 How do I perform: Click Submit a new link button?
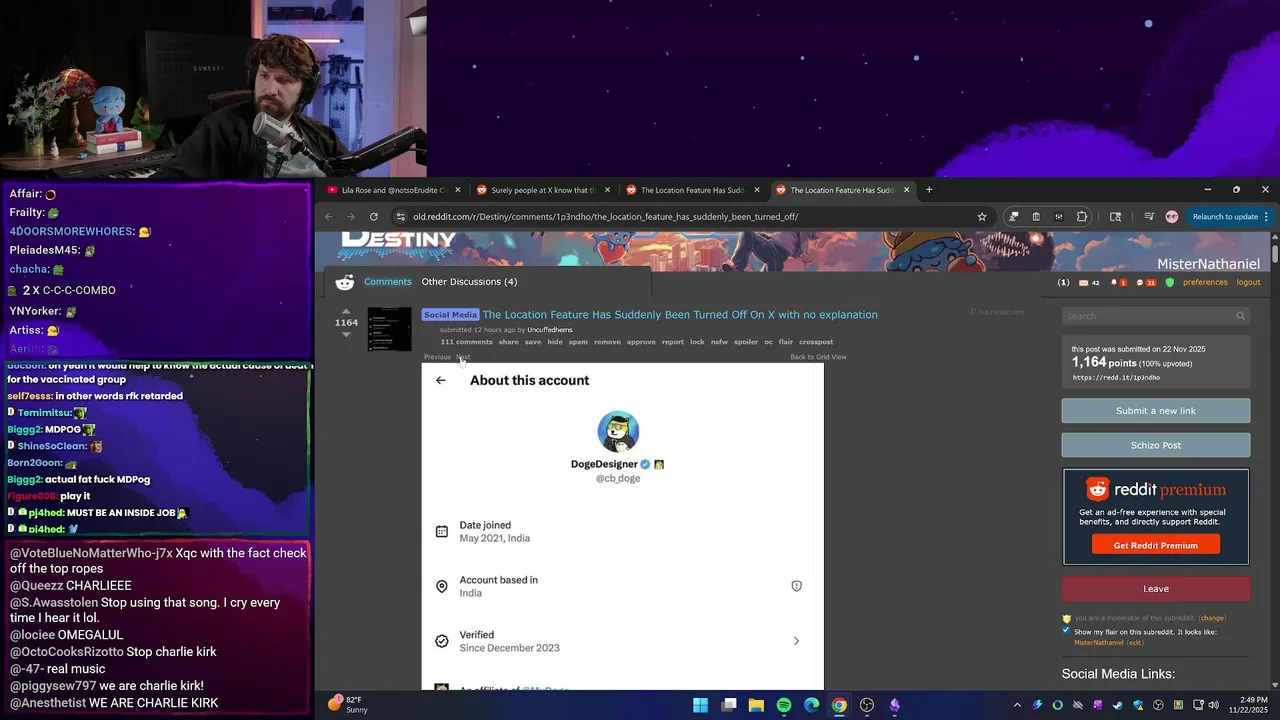coord(1156,411)
